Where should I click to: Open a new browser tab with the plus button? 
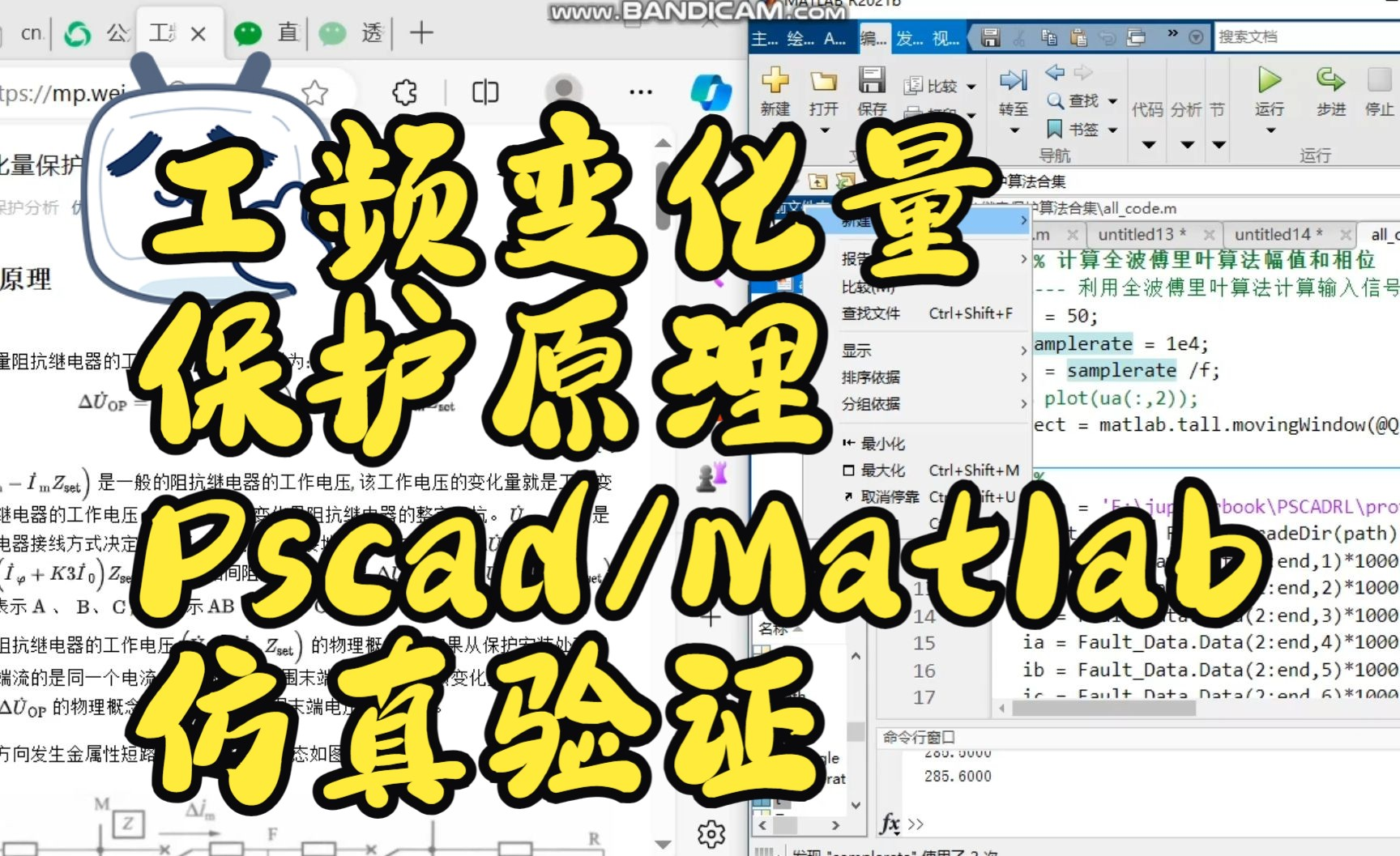[x=420, y=33]
